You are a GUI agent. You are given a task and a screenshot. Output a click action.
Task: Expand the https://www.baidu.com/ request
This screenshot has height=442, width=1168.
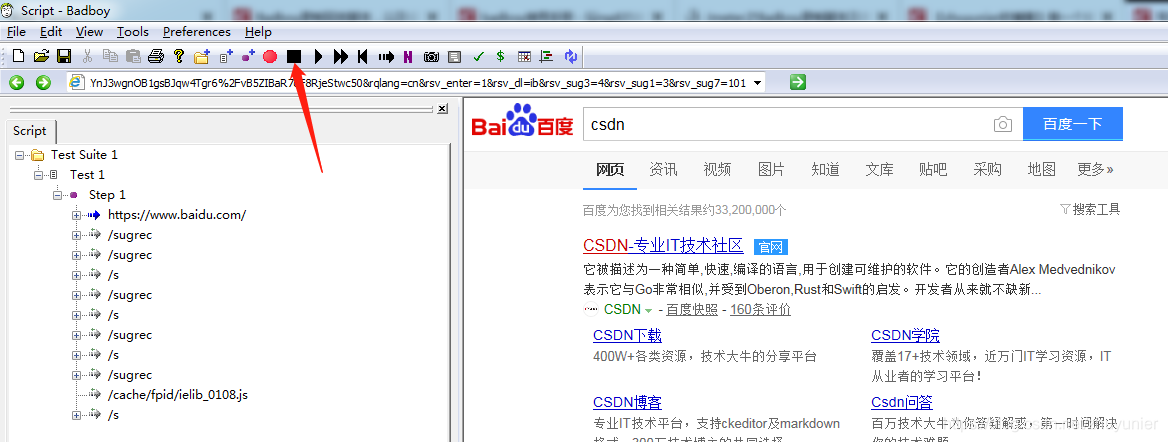76,215
